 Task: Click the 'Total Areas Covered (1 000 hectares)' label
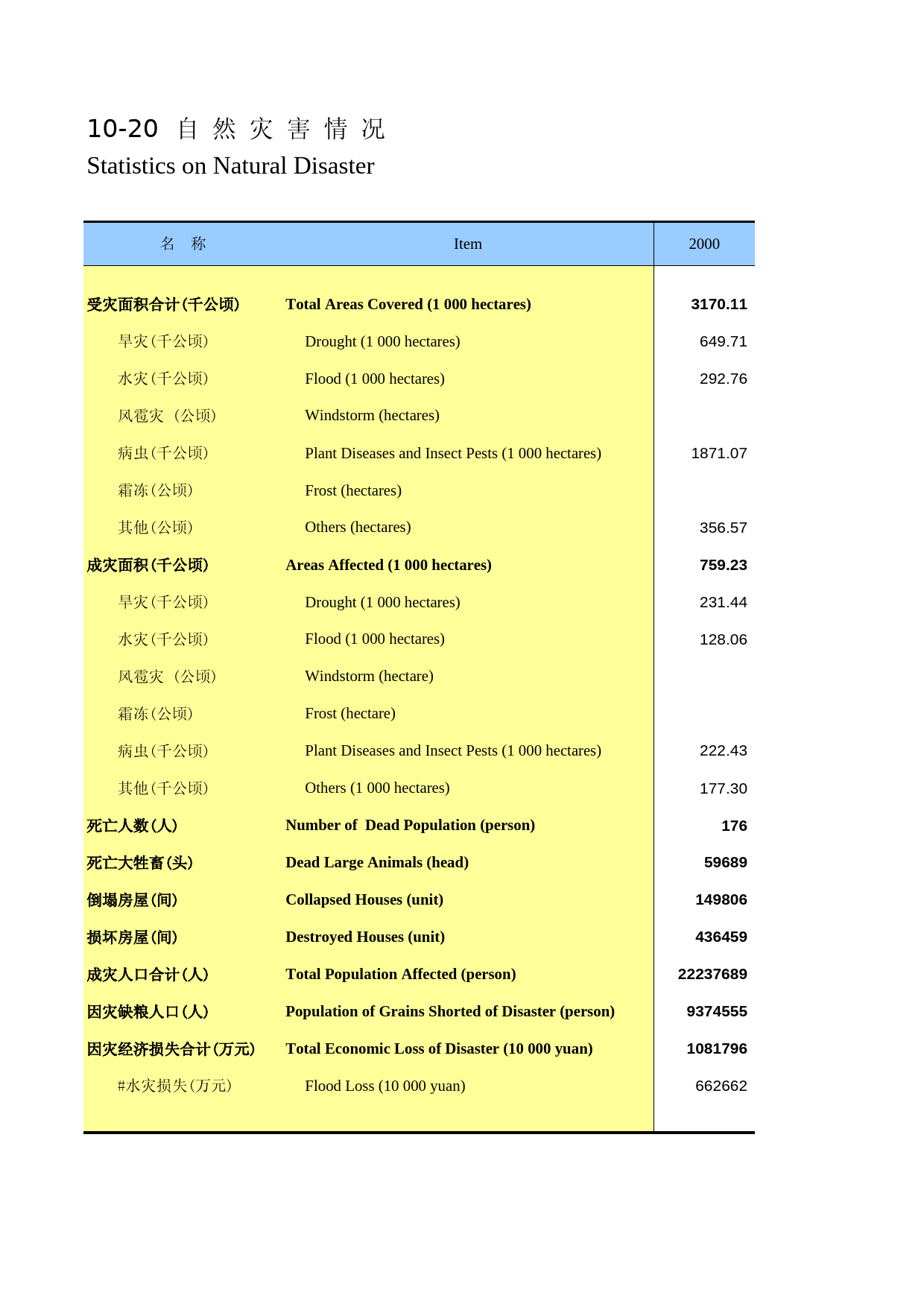408,304
